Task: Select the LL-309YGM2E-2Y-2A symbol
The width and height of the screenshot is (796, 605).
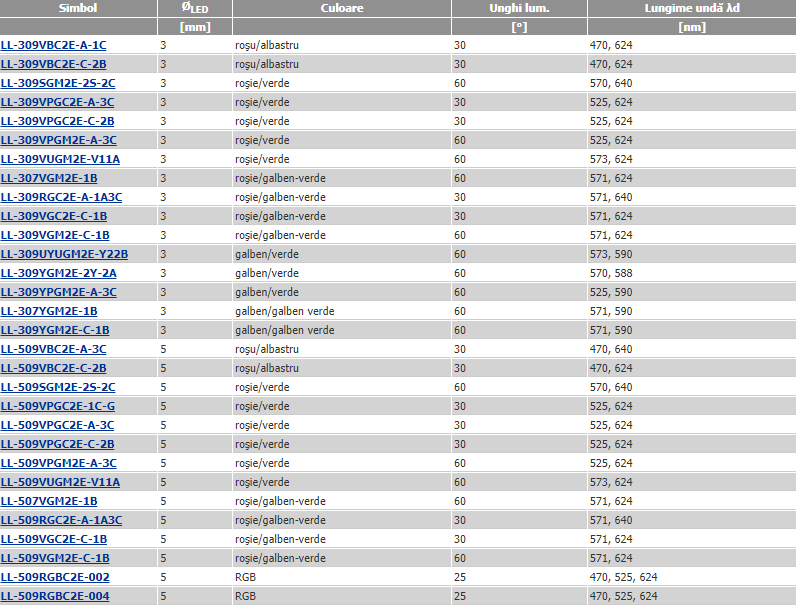Action: tap(58, 273)
